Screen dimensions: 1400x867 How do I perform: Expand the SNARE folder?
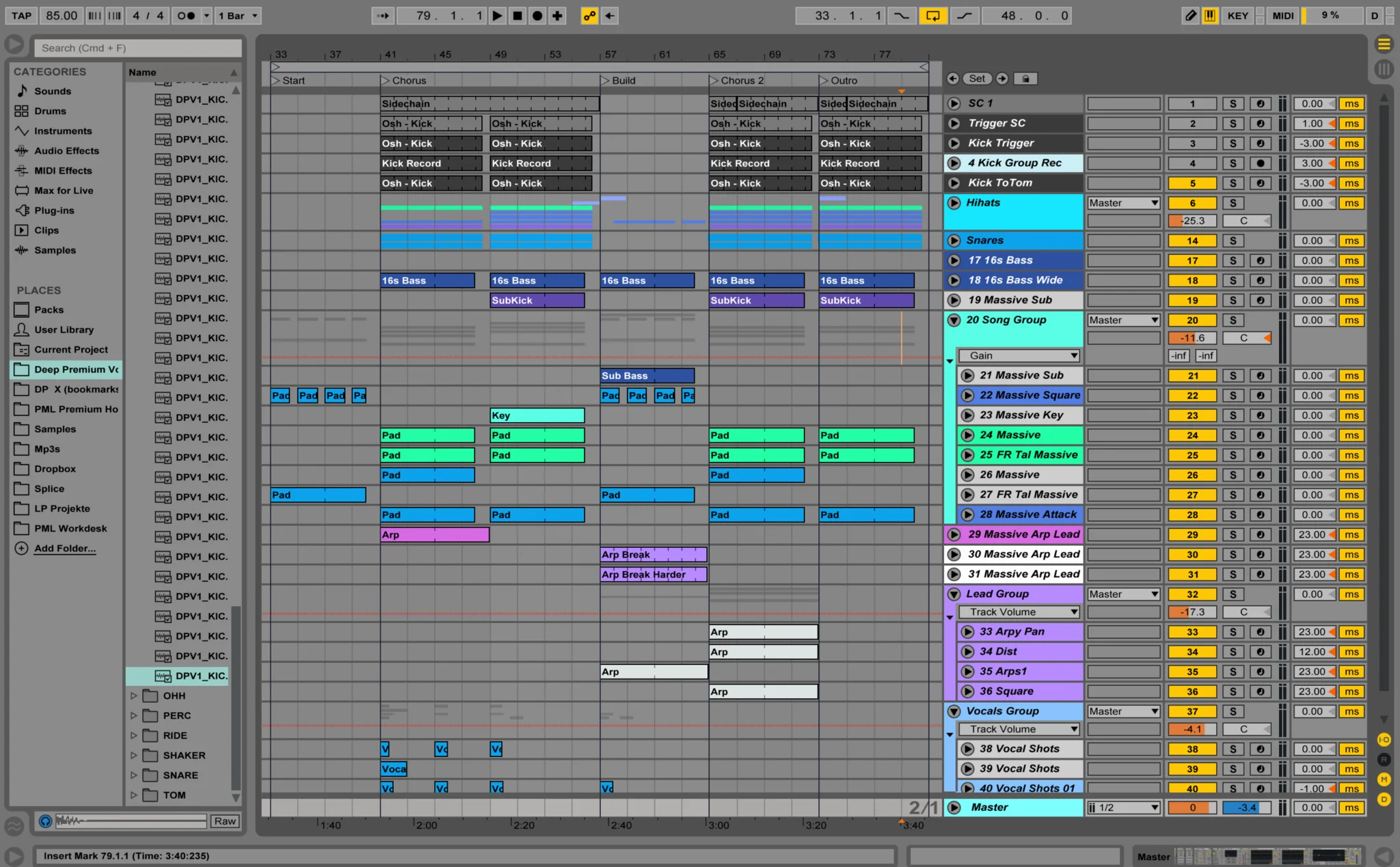click(x=134, y=775)
